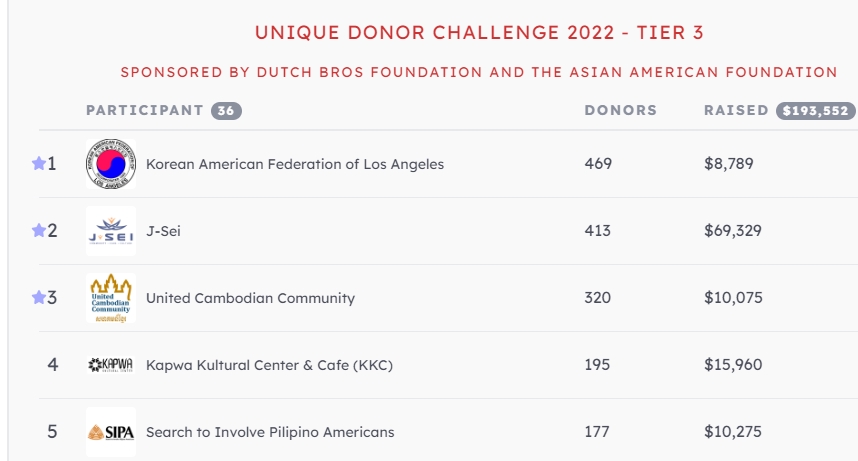Click the Unique Donor Challenge 2022 title

[479, 32]
